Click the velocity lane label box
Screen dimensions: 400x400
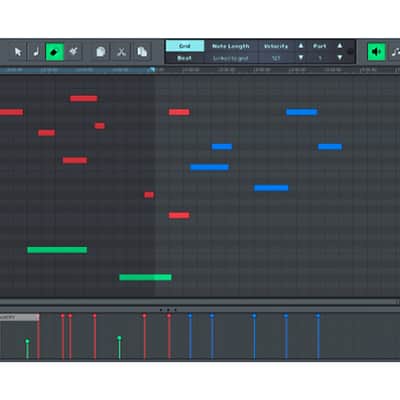coord(19,317)
